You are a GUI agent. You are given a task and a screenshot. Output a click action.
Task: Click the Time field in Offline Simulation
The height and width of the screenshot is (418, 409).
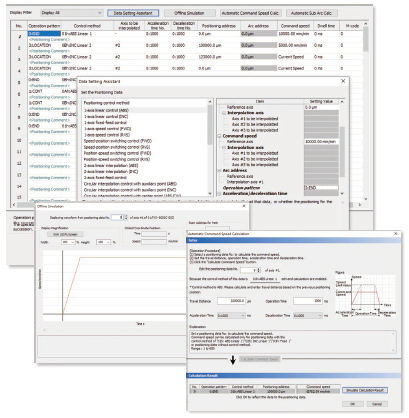(154, 234)
